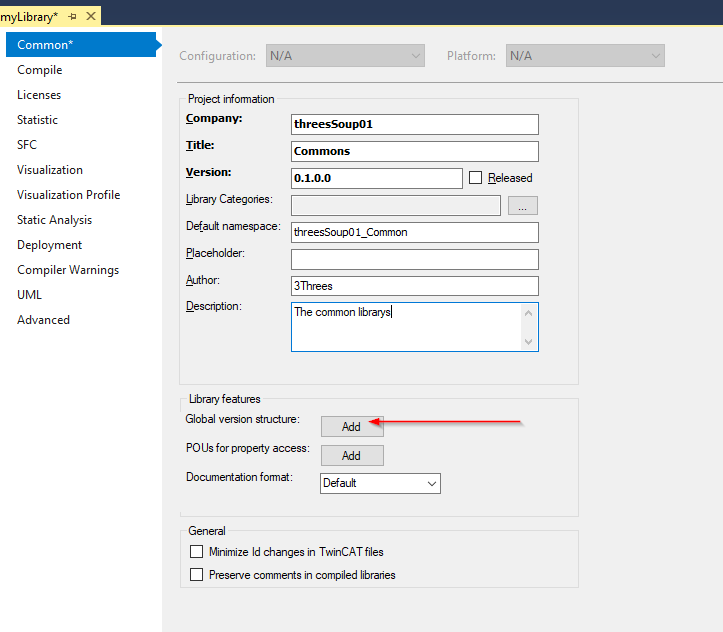This screenshot has height=632, width=723.
Task: Open the Platform dropdown
Action: (585, 56)
